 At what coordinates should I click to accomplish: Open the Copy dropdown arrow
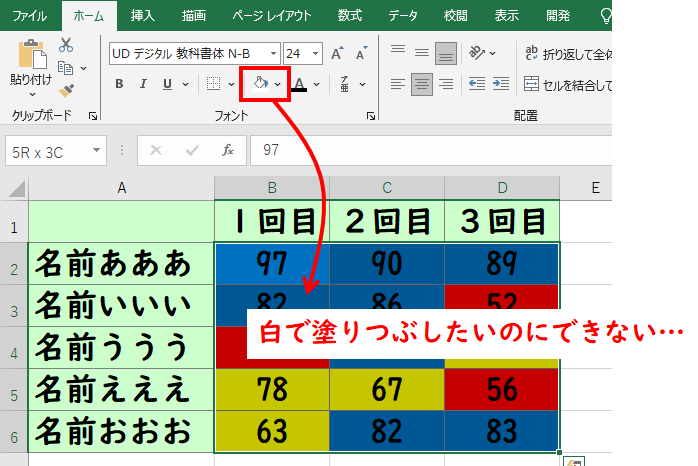point(84,69)
